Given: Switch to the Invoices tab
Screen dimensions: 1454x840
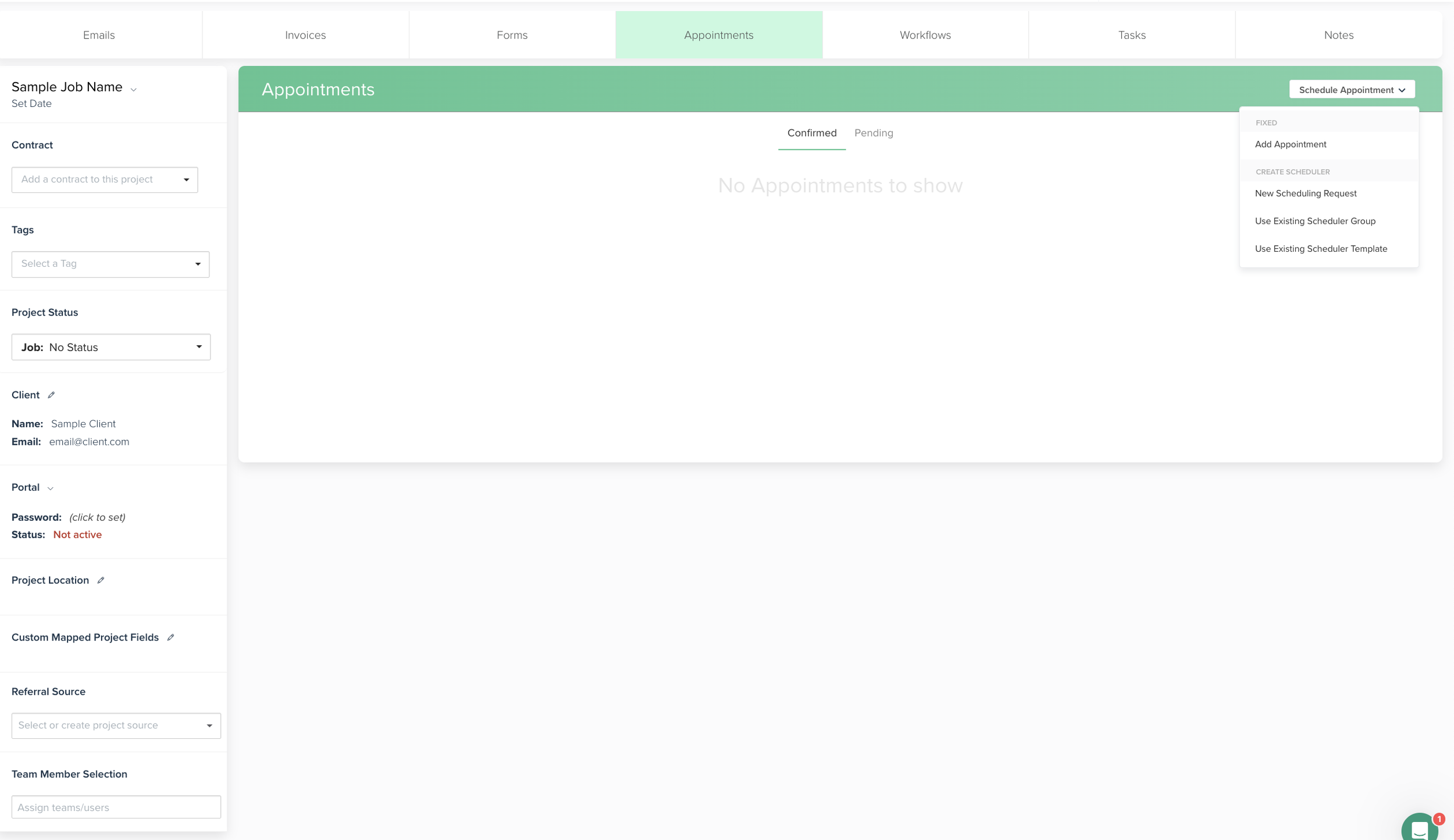Looking at the screenshot, I should pyautogui.click(x=305, y=35).
